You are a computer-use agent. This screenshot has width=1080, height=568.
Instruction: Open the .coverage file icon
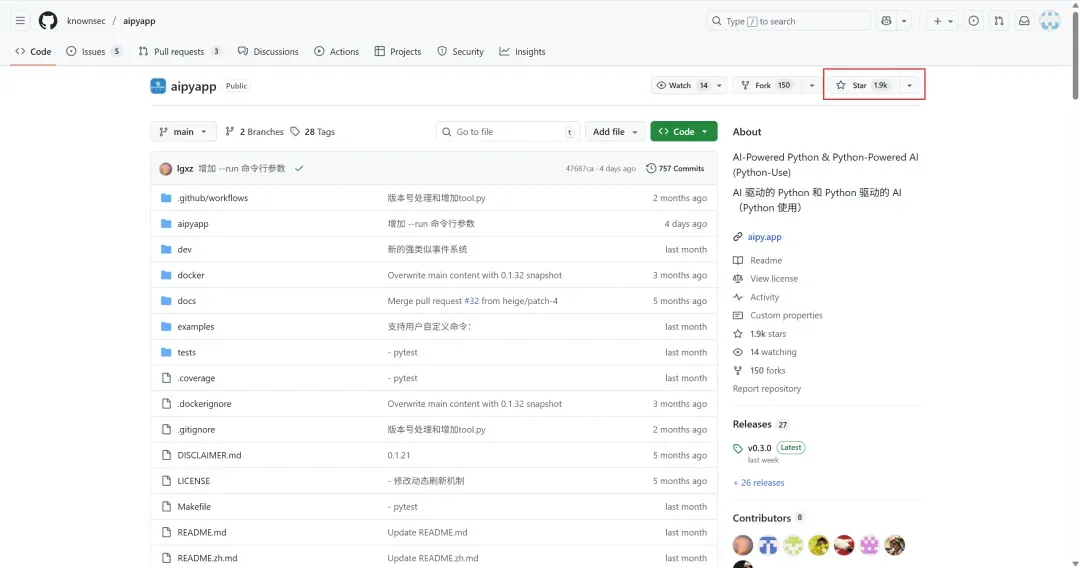(166, 378)
